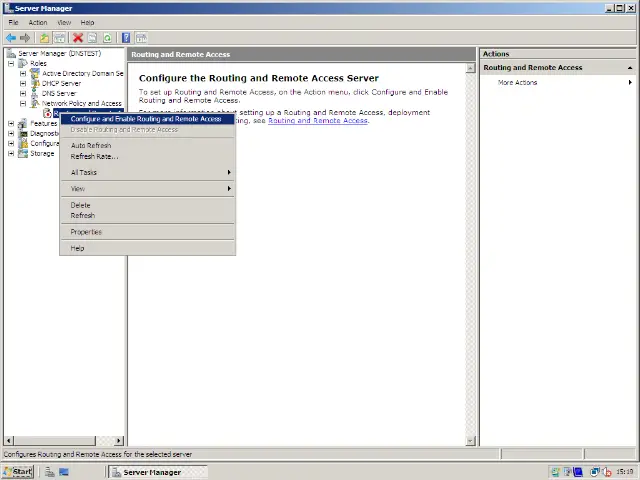Click tree pane left scroll arrow
The width and height of the screenshot is (640, 480).
click(x=8, y=441)
